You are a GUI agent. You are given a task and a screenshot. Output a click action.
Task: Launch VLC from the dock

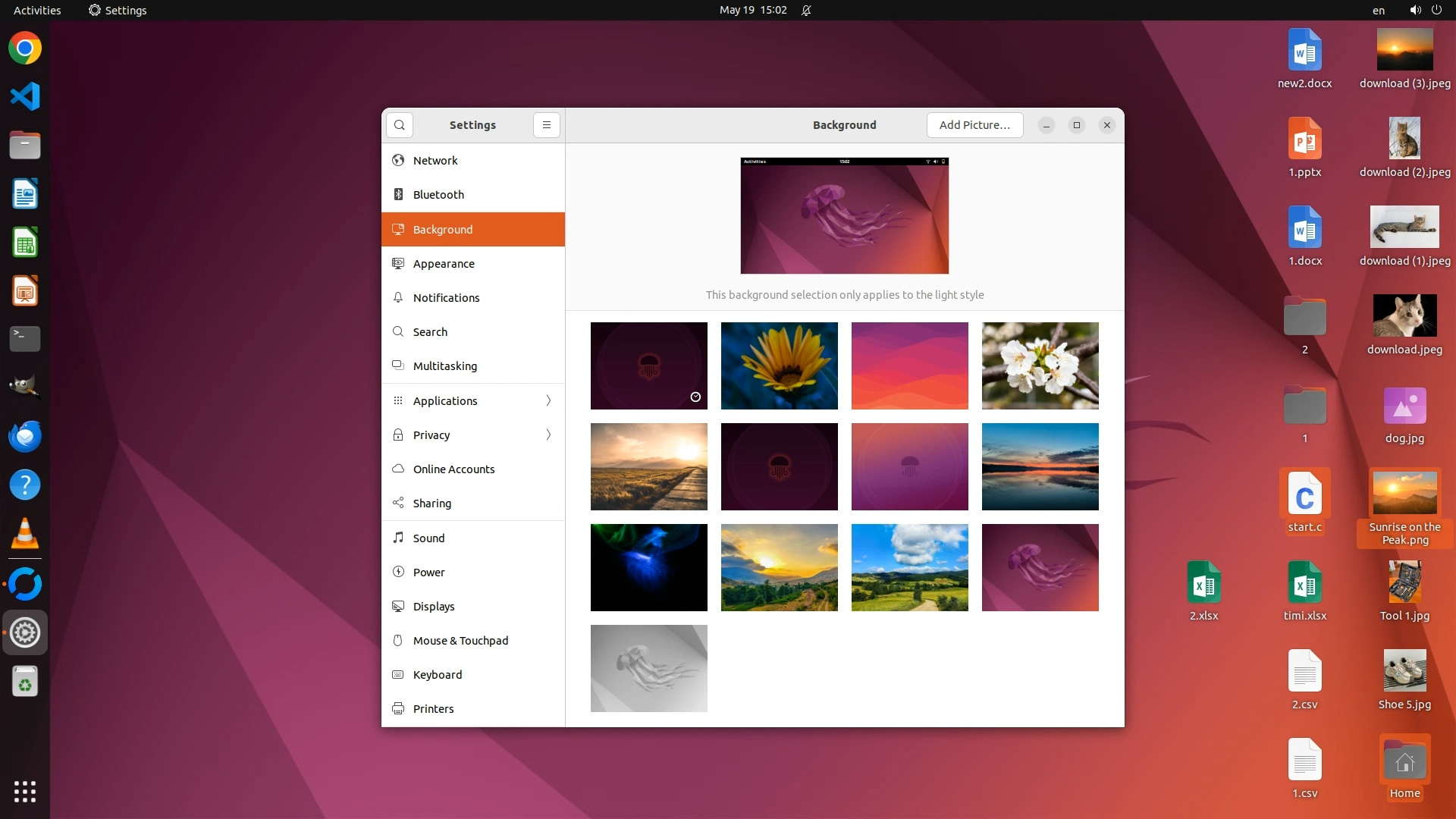[x=24, y=534]
